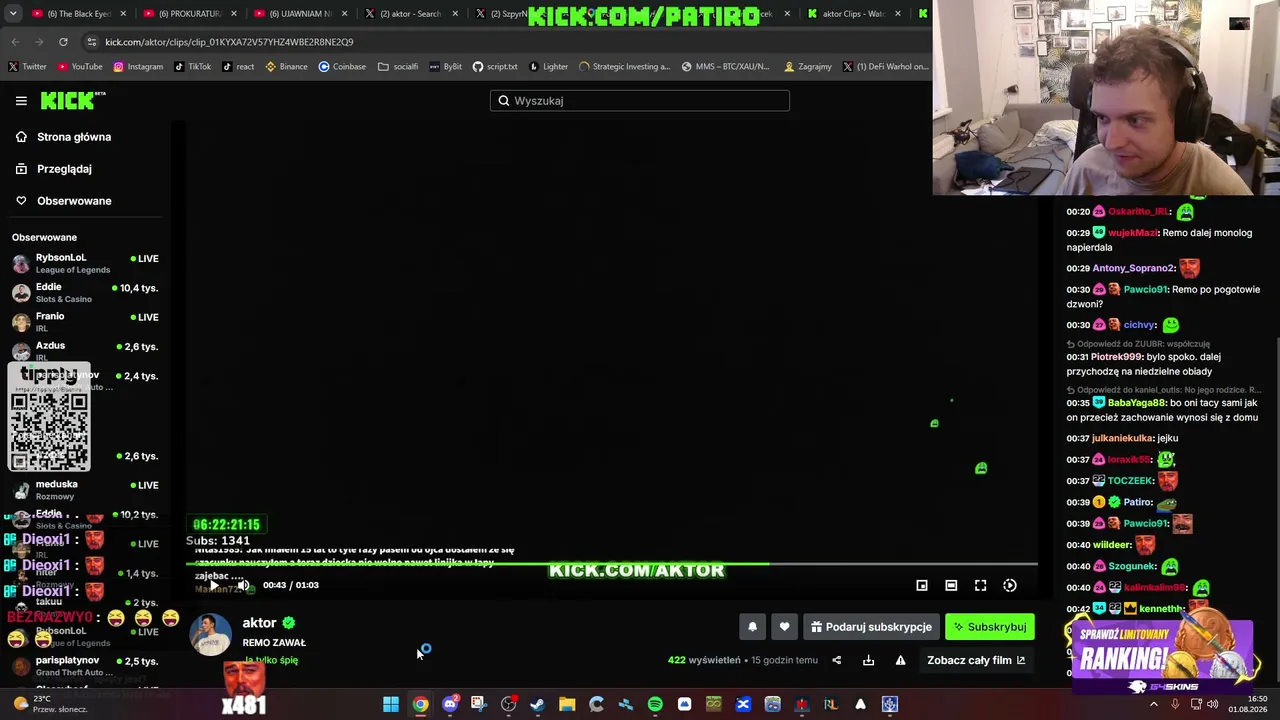Open the taskbar clock showing 16:50

tap(1248, 704)
